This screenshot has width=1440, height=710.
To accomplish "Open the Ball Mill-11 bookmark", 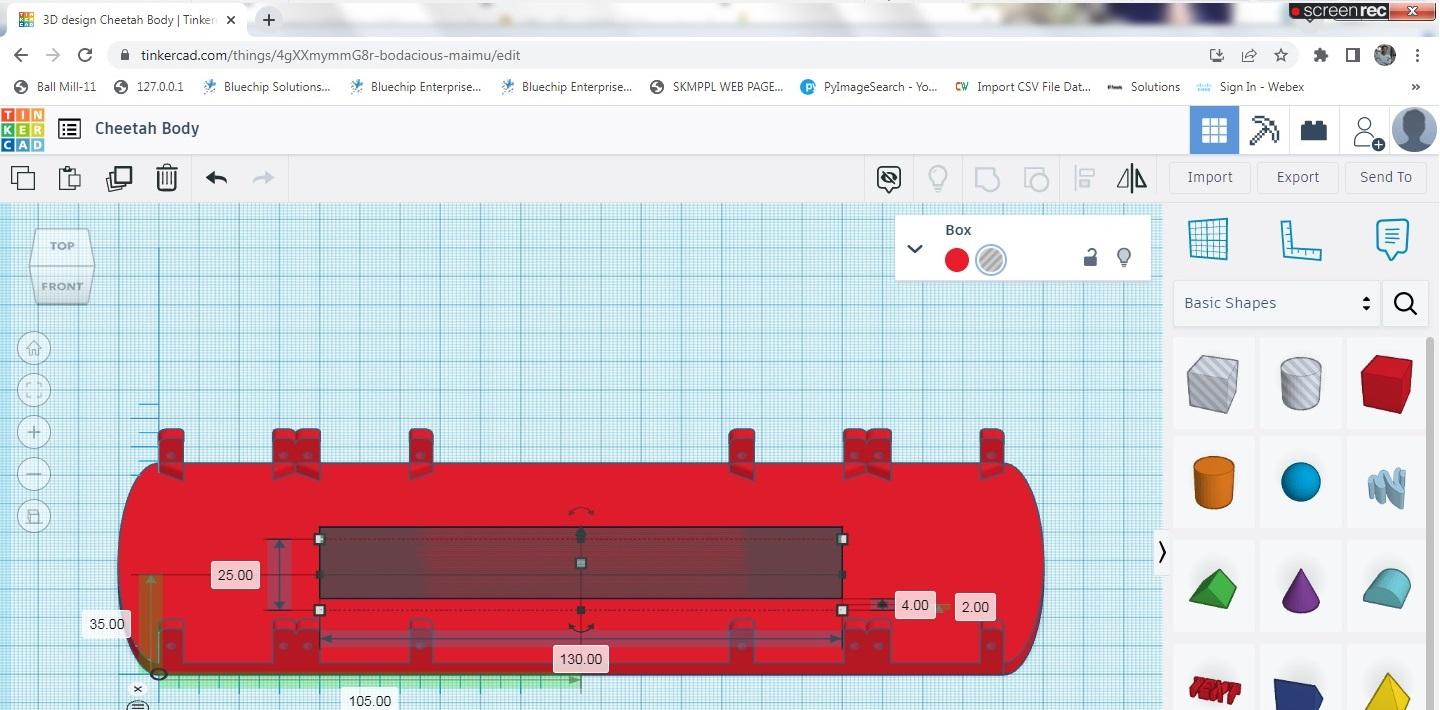I will pos(57,87).
